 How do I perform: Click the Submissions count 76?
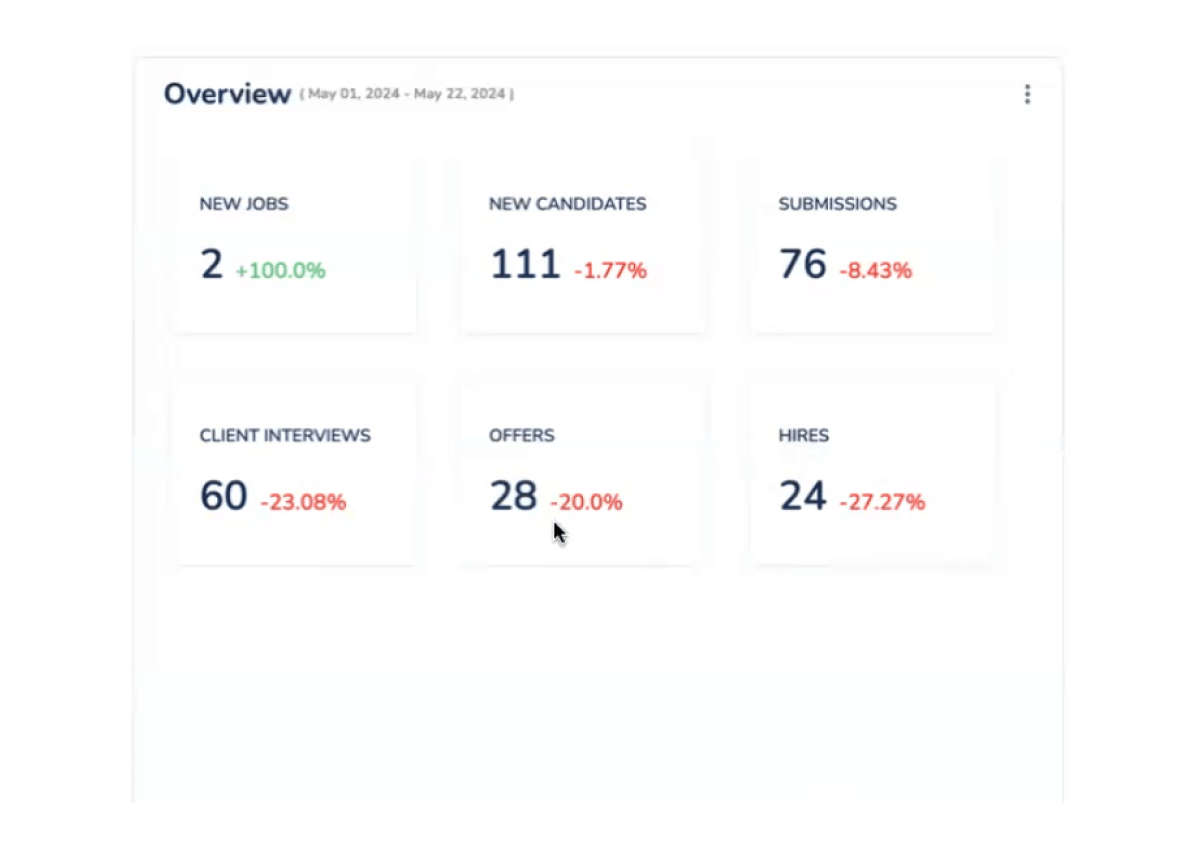(803, 265)
